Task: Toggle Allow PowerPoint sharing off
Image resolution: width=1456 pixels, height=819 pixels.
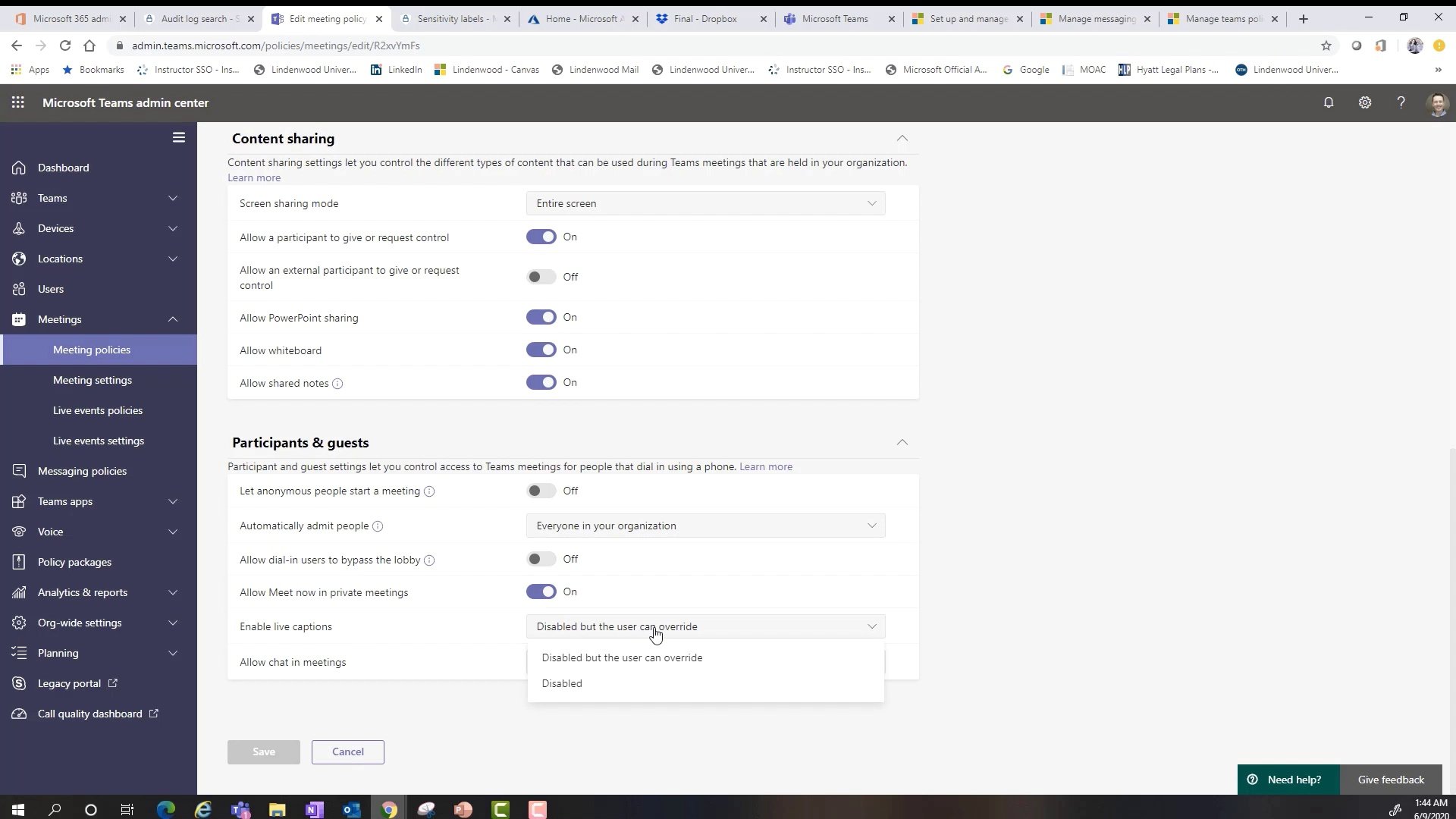Action: tap(540, 317)
